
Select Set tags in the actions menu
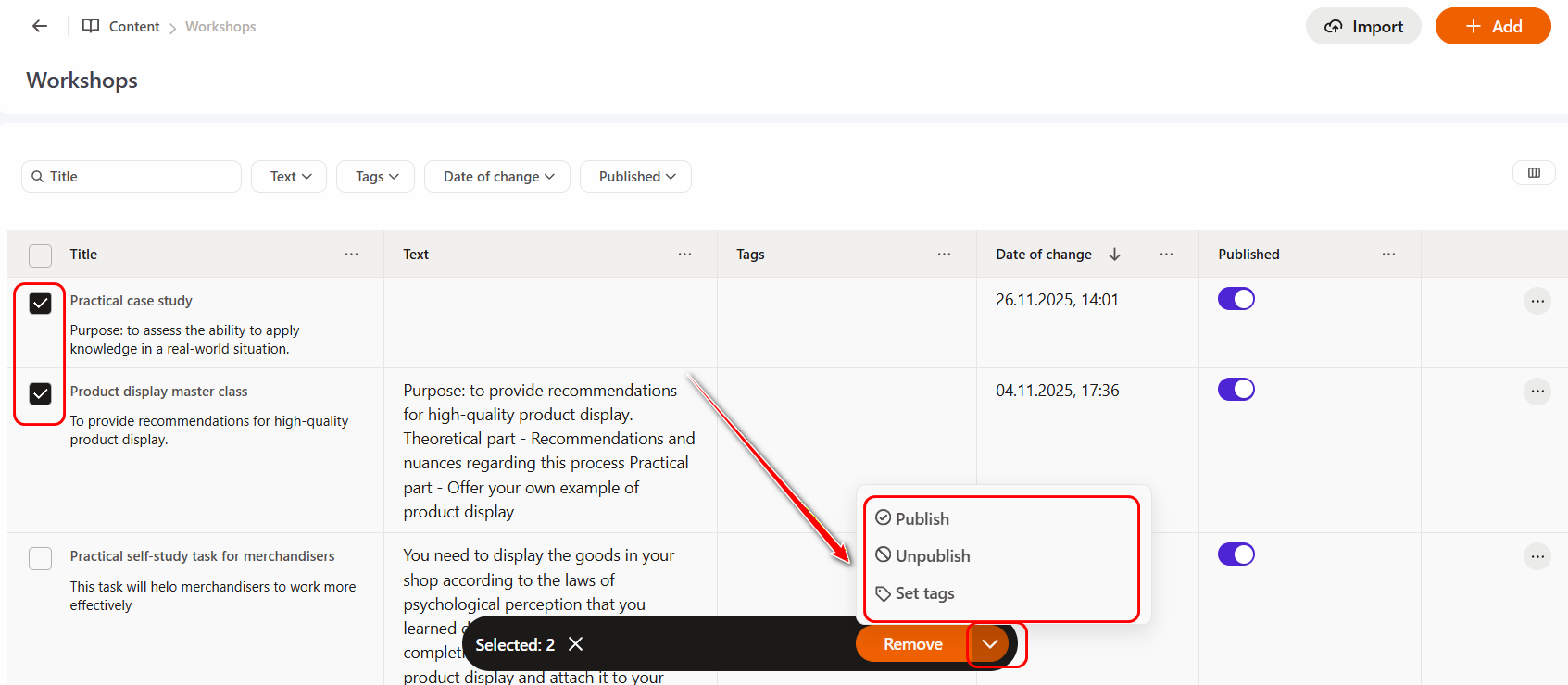tap(923, 593)
